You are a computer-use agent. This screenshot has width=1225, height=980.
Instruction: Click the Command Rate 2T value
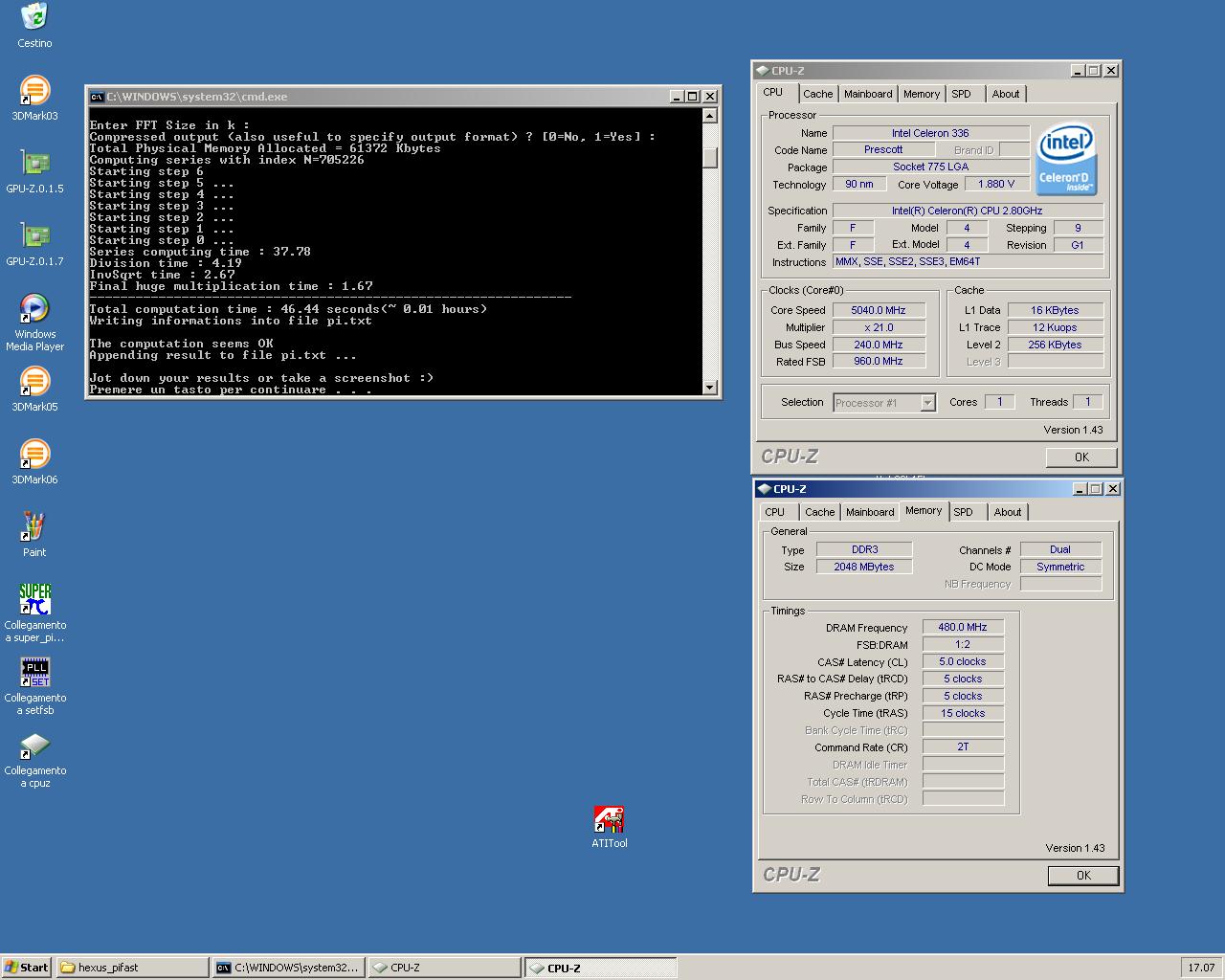[963, 746]
